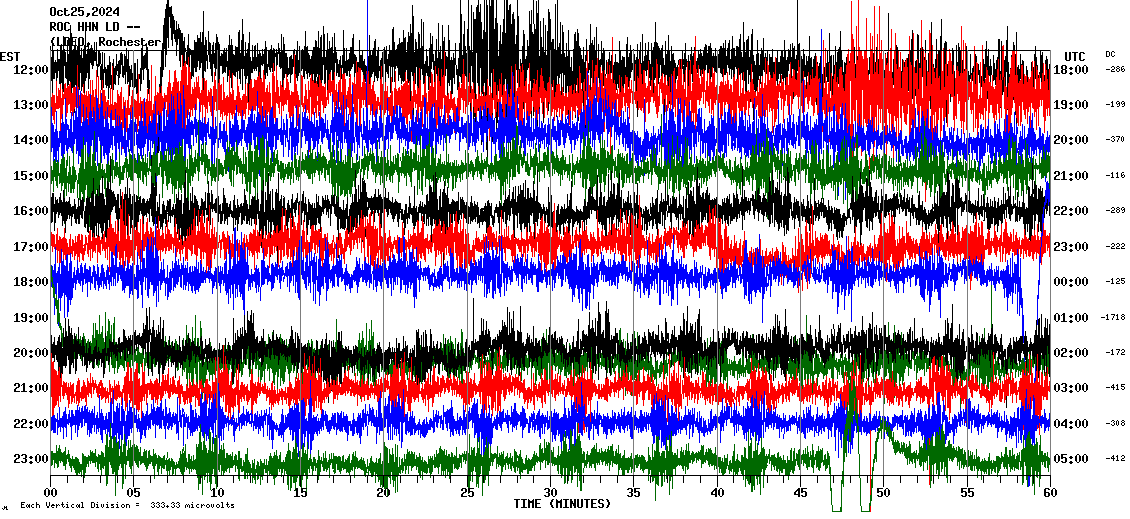Click the 20:00 label on EST axis
Screen dimensions: 1130x519
point(31,352)
